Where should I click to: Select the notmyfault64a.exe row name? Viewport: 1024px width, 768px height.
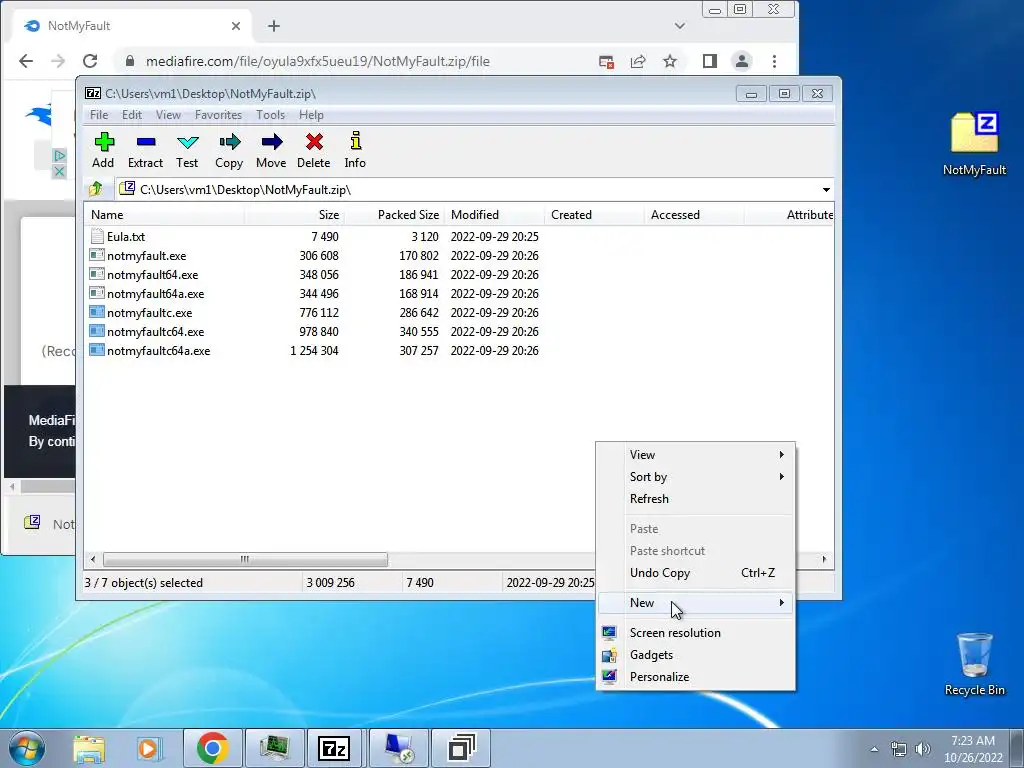[x=155, y=294]
